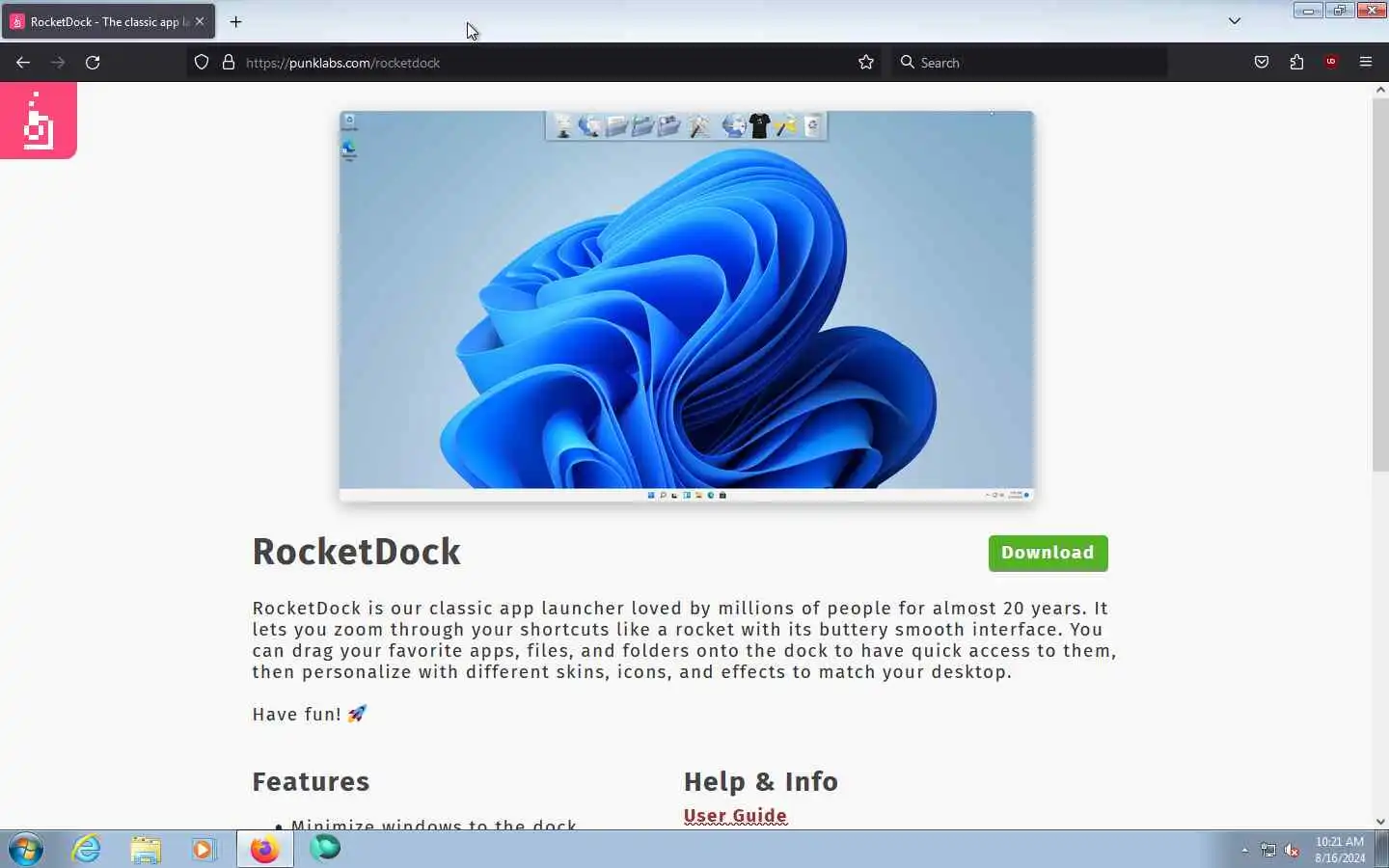The image size is (1389, 868).
Task: Show hidden tray icons
Action: (1244, 850)
